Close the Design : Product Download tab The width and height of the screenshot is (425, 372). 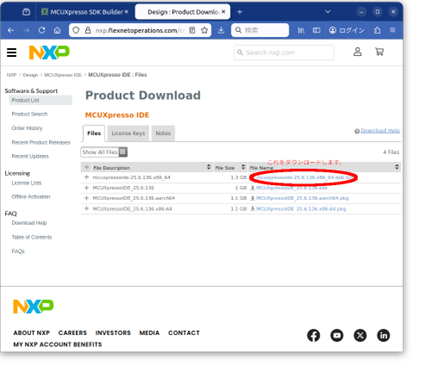coord(223,12)
